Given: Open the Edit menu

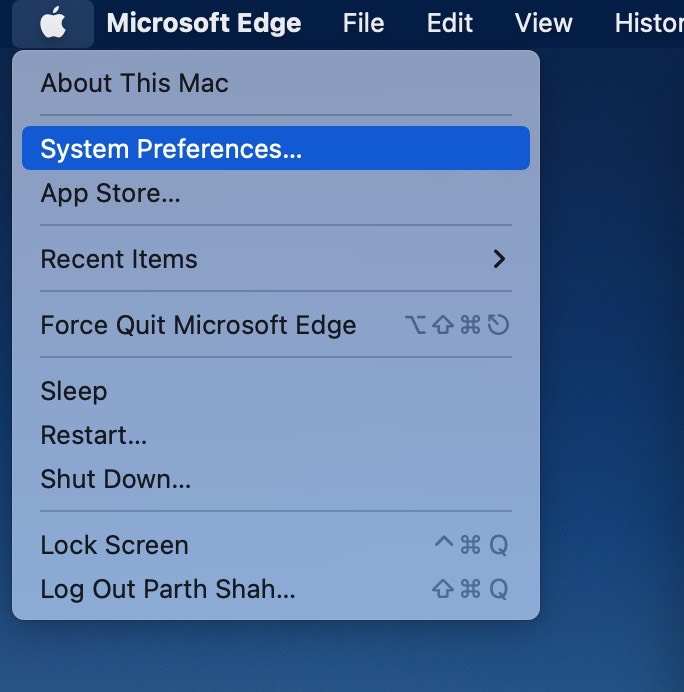Looking at the screenshot, I should 450,23.
